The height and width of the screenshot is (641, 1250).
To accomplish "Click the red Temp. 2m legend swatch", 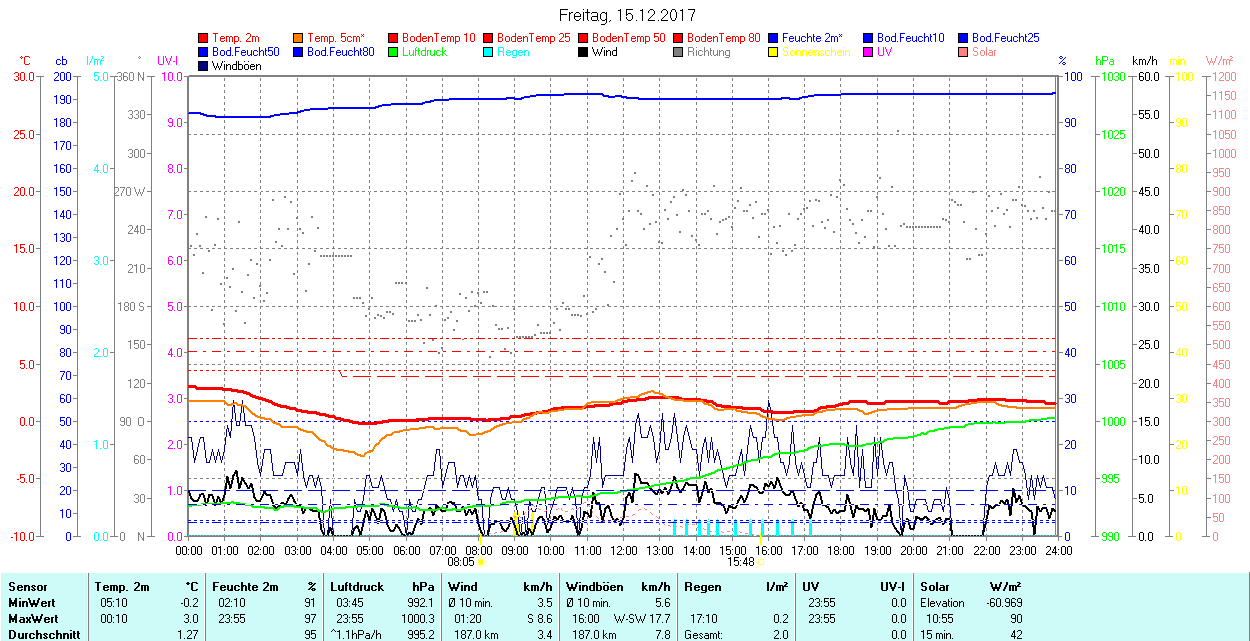I will (204, 38).
